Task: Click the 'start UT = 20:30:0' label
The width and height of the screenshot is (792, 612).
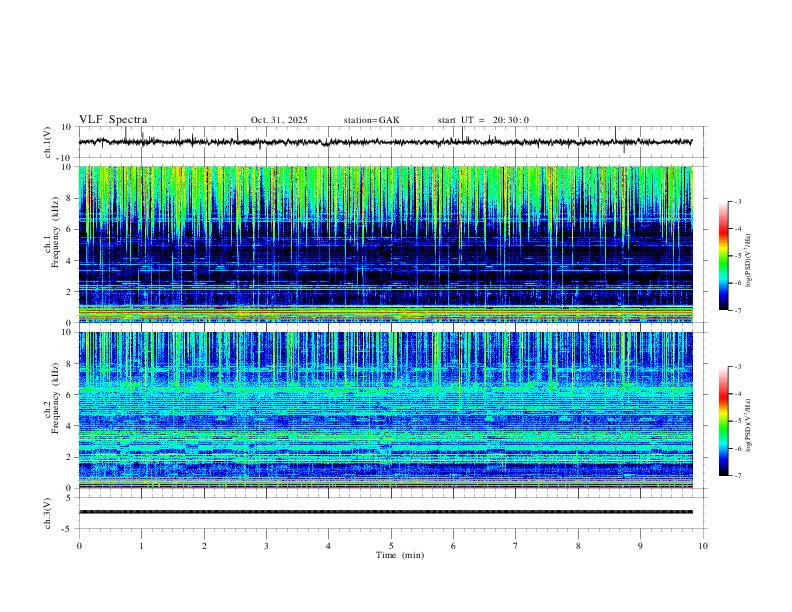Action: 483,120
